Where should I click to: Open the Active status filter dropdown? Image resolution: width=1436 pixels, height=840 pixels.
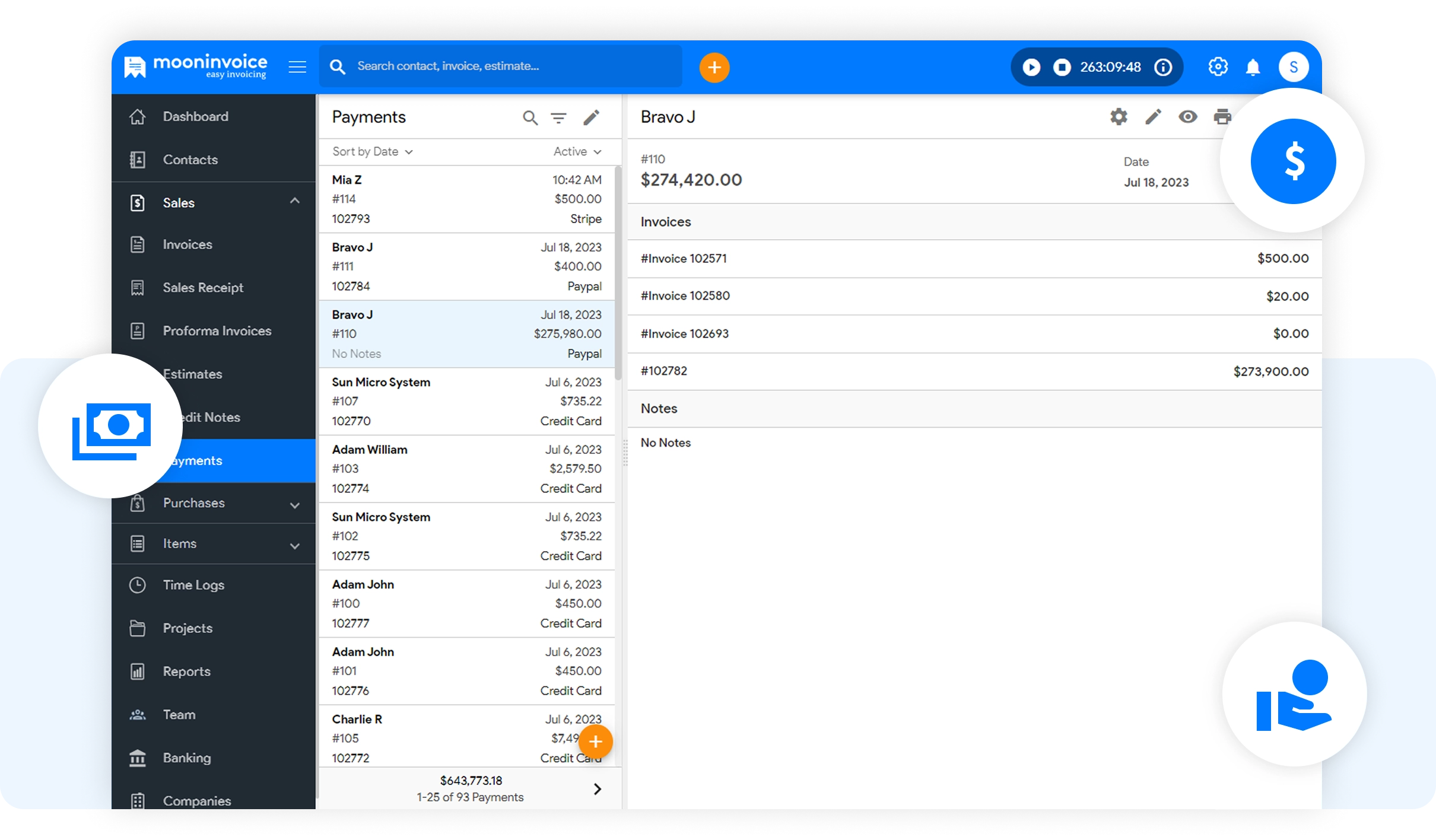tap(577, 152)
